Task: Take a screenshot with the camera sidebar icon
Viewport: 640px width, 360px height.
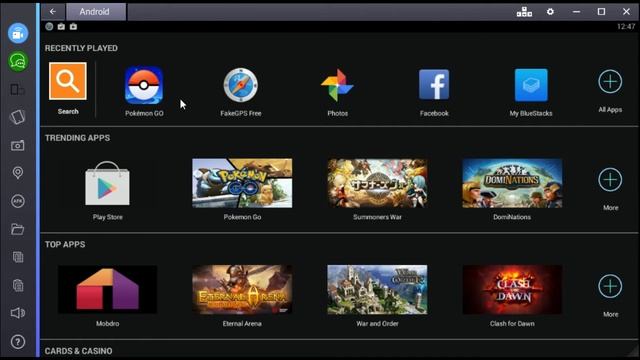Action: 18,145
